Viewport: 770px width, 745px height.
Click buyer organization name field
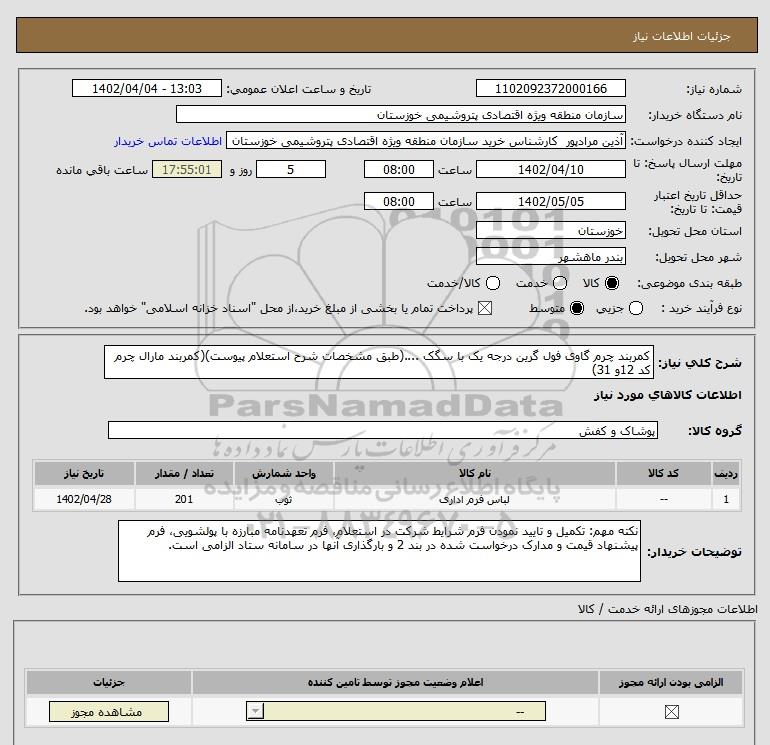(401, 114)
